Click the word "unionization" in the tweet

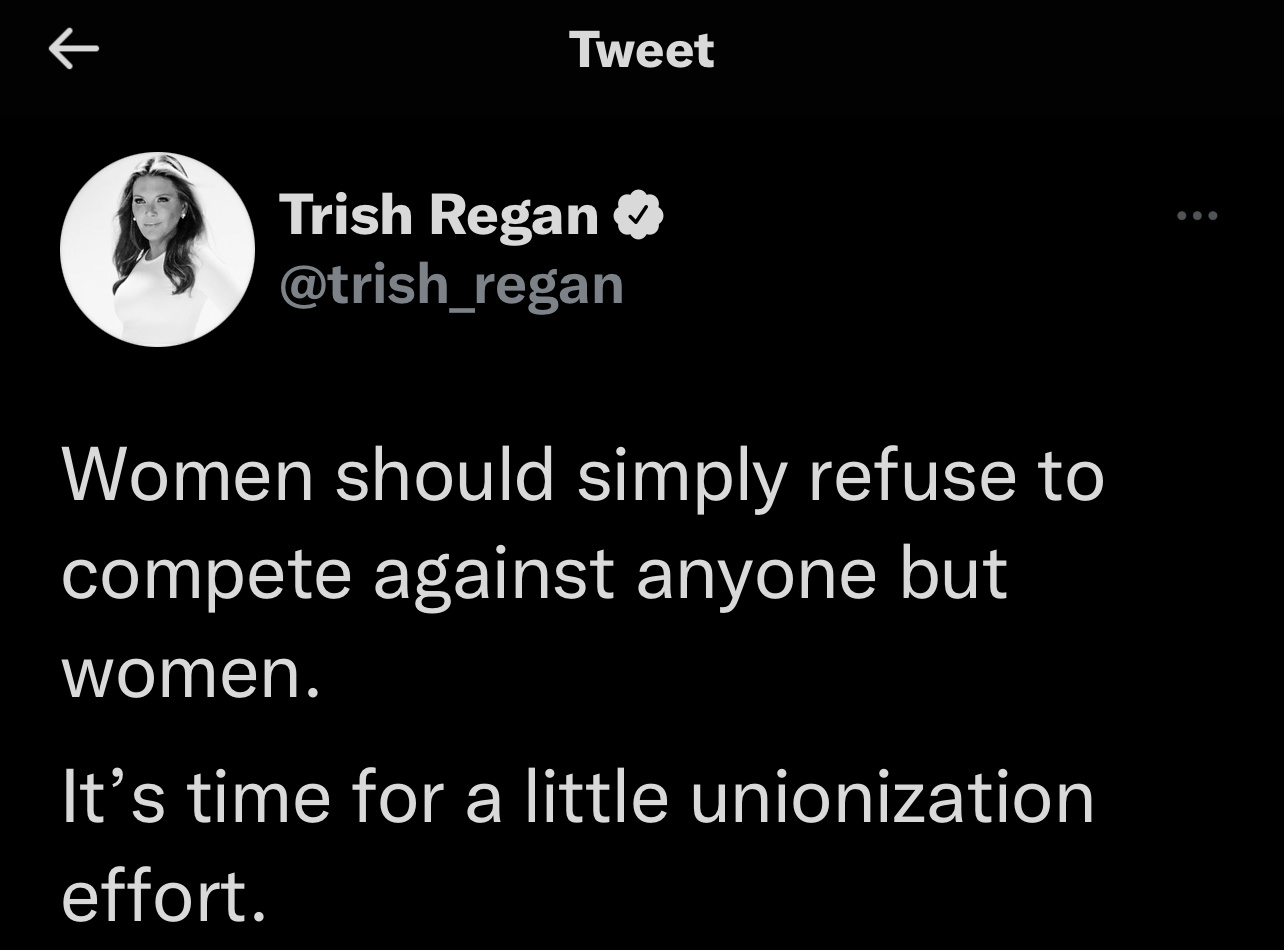(x=892, y=797)
